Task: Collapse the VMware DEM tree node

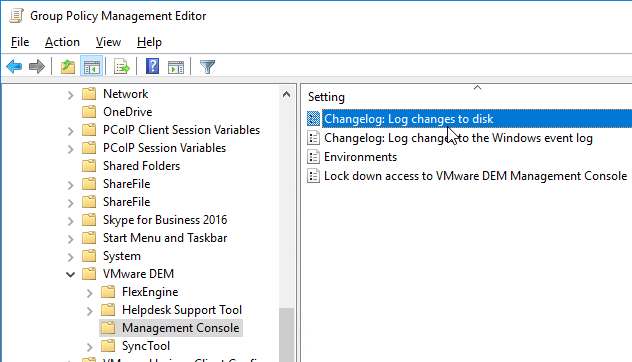Action: (x=71, y=275)
